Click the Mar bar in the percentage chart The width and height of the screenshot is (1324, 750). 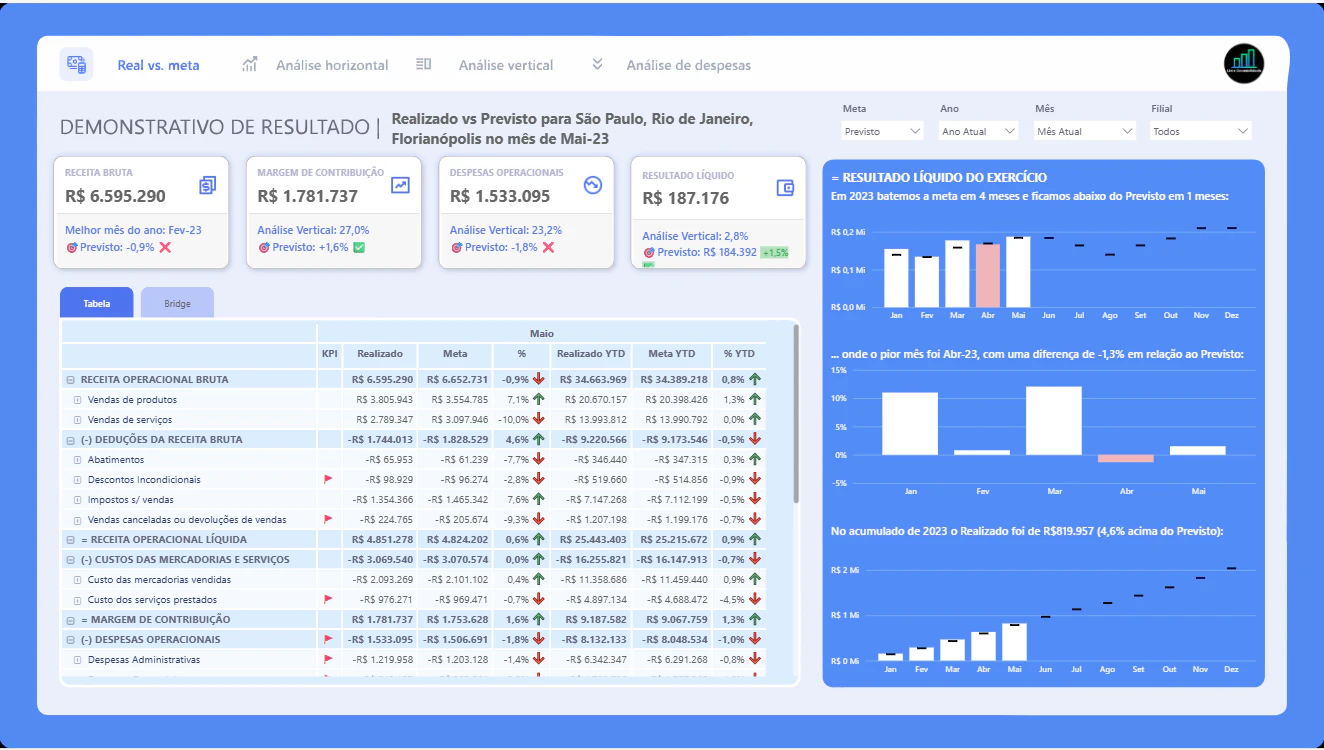click(x=1054, y=421)
